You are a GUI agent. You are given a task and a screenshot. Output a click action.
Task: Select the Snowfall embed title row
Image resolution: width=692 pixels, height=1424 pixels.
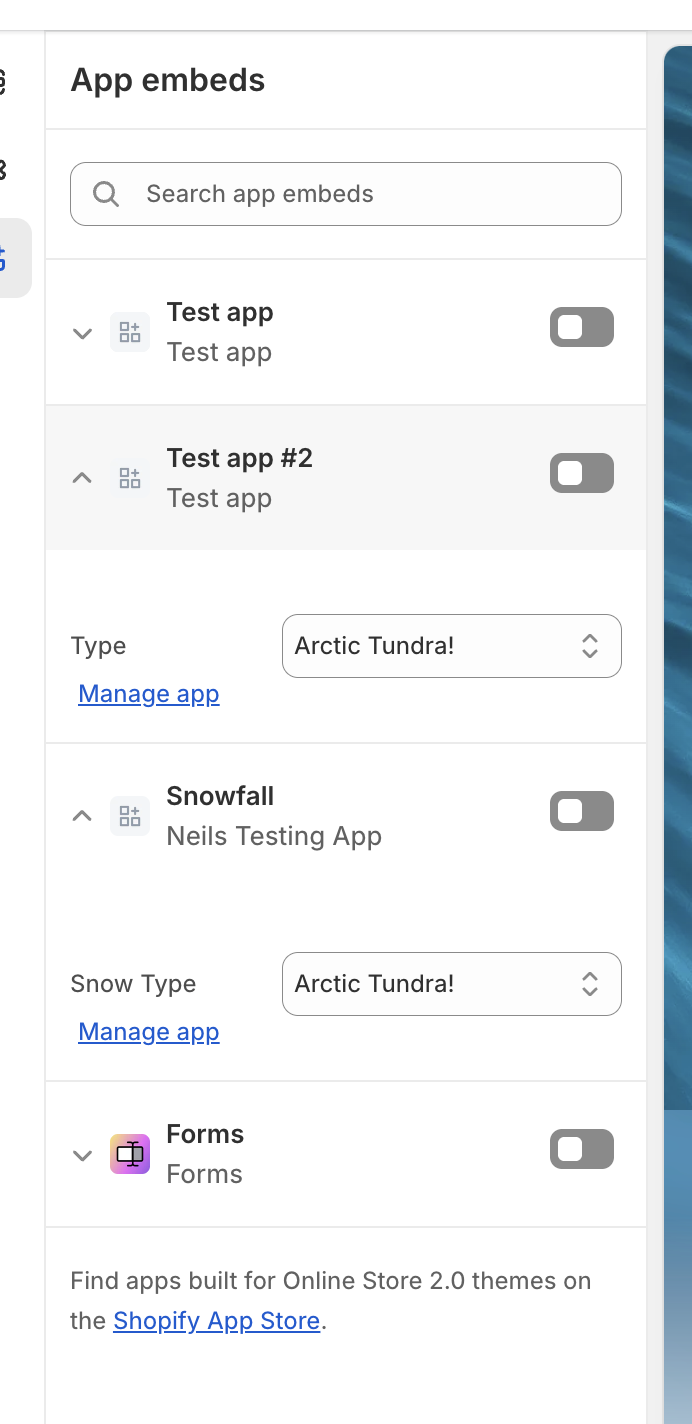(x=220, y=797)
